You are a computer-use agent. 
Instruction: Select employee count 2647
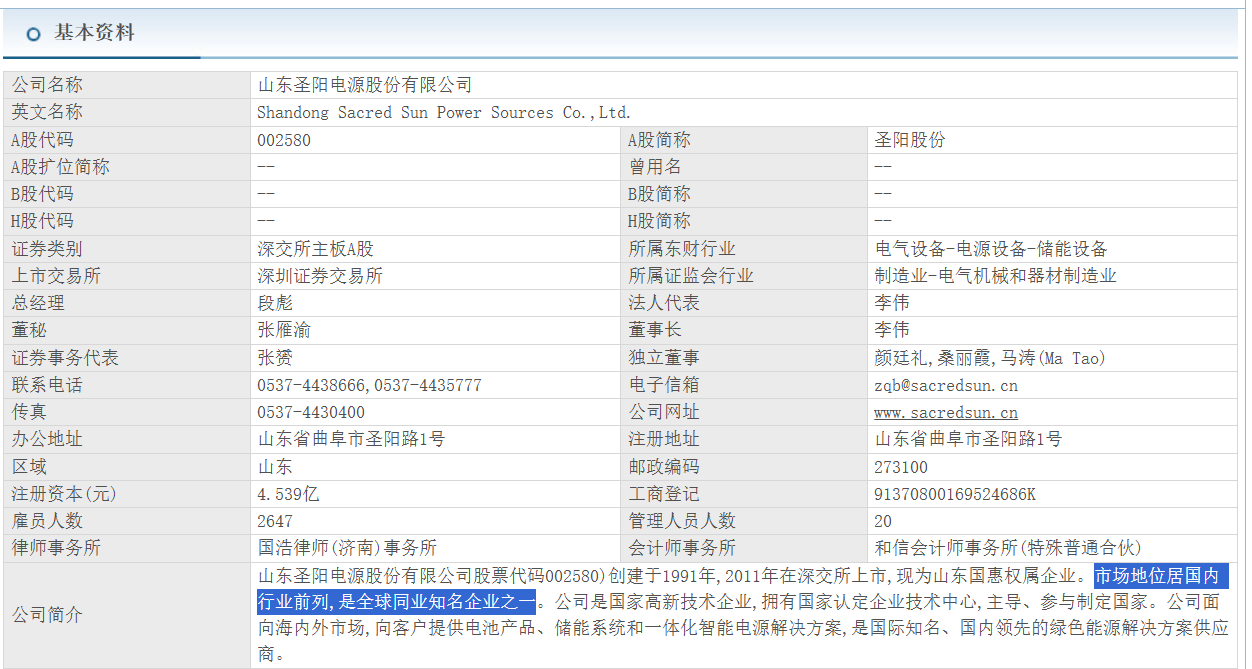(275, 521)
